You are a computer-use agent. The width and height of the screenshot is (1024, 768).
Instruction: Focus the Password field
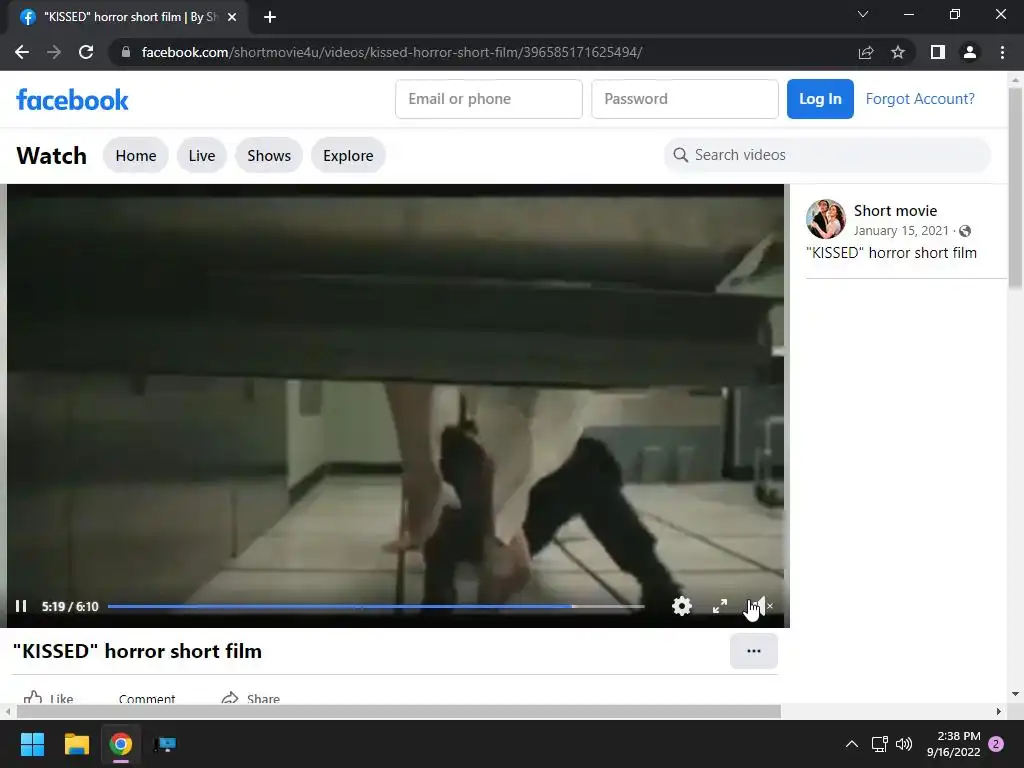684,99
